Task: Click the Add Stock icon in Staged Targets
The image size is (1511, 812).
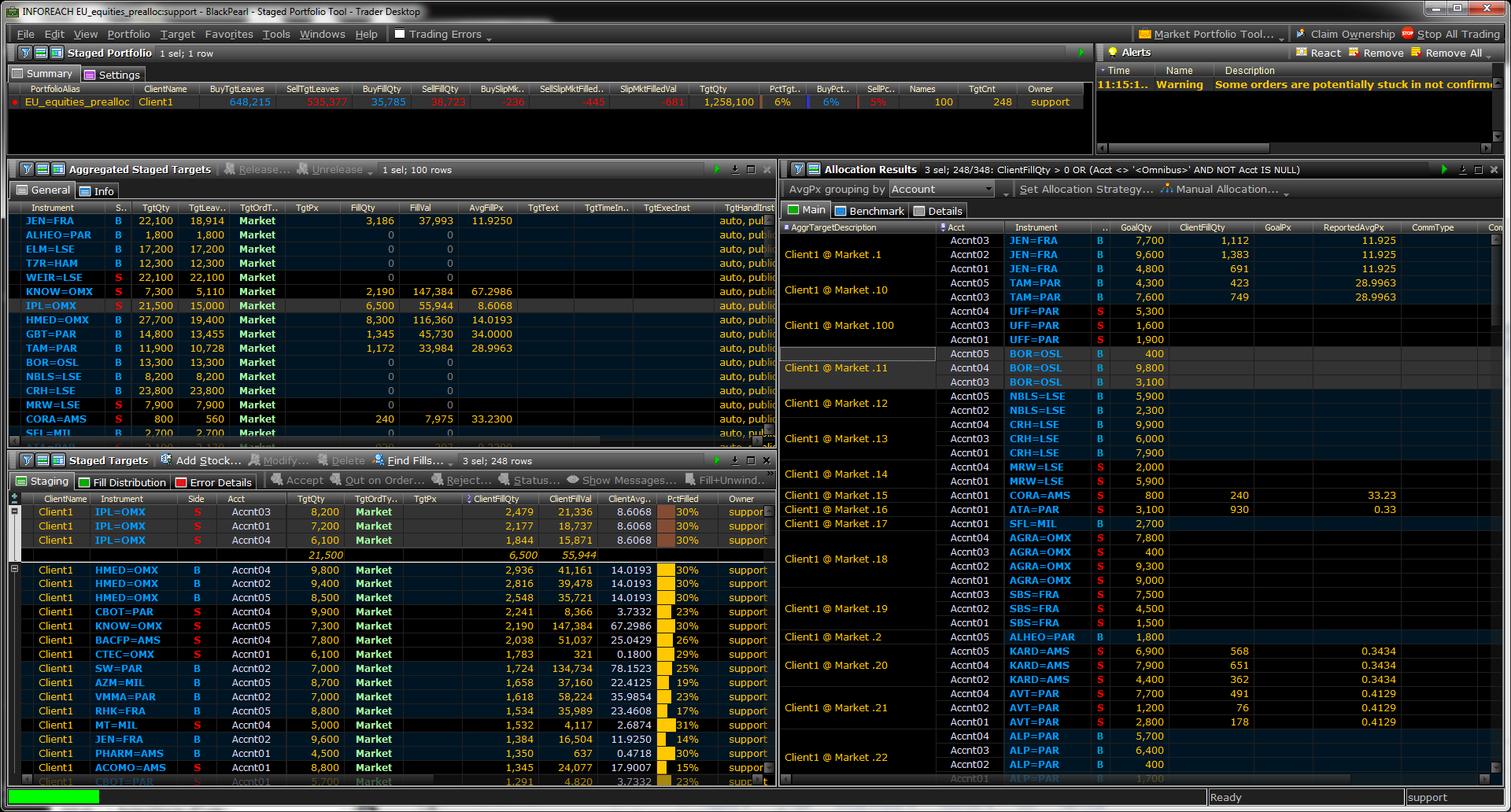Action: point(166,460)
